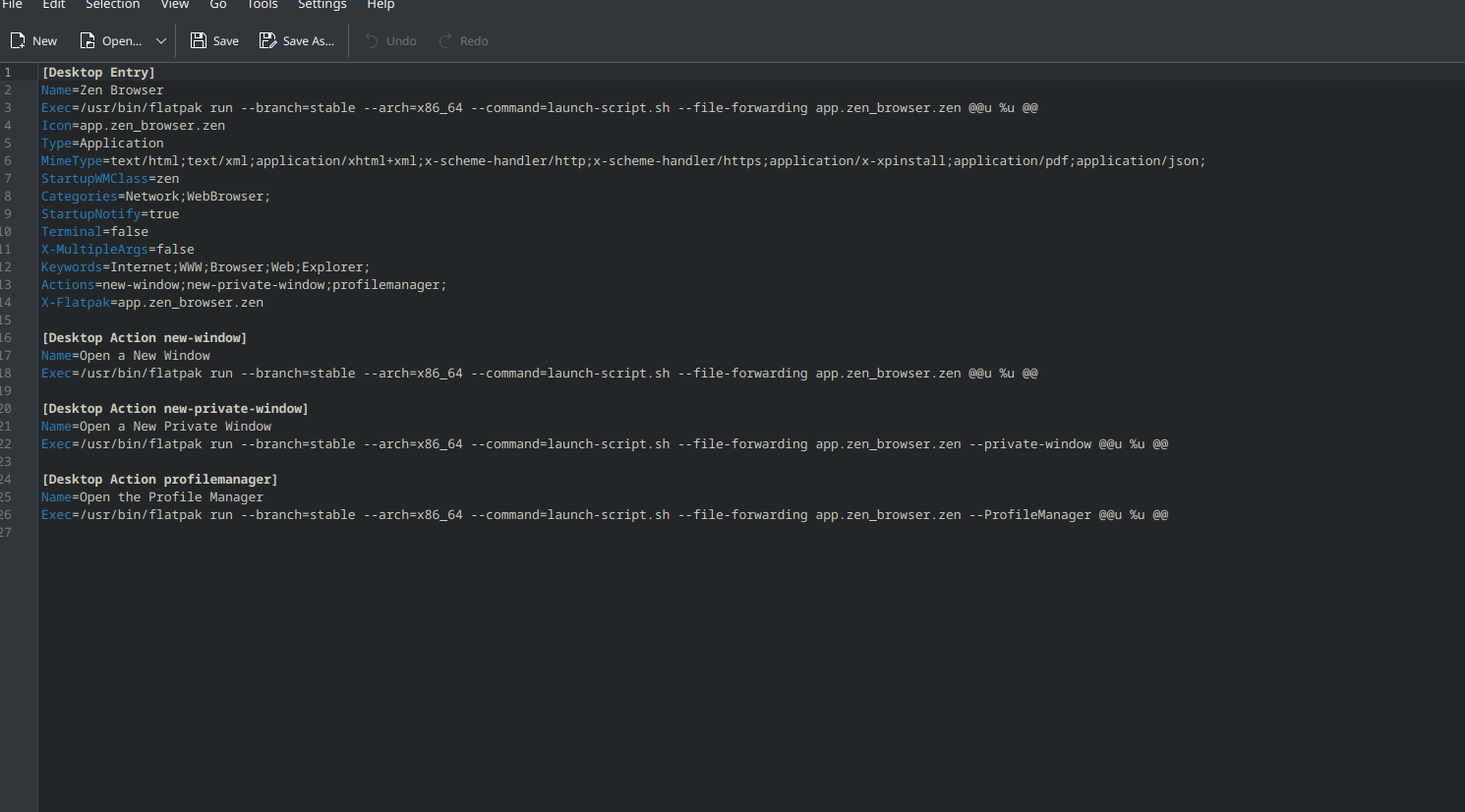Click the X-MultipleArgs=false line
1465x812 pixels.
point(118,250)
